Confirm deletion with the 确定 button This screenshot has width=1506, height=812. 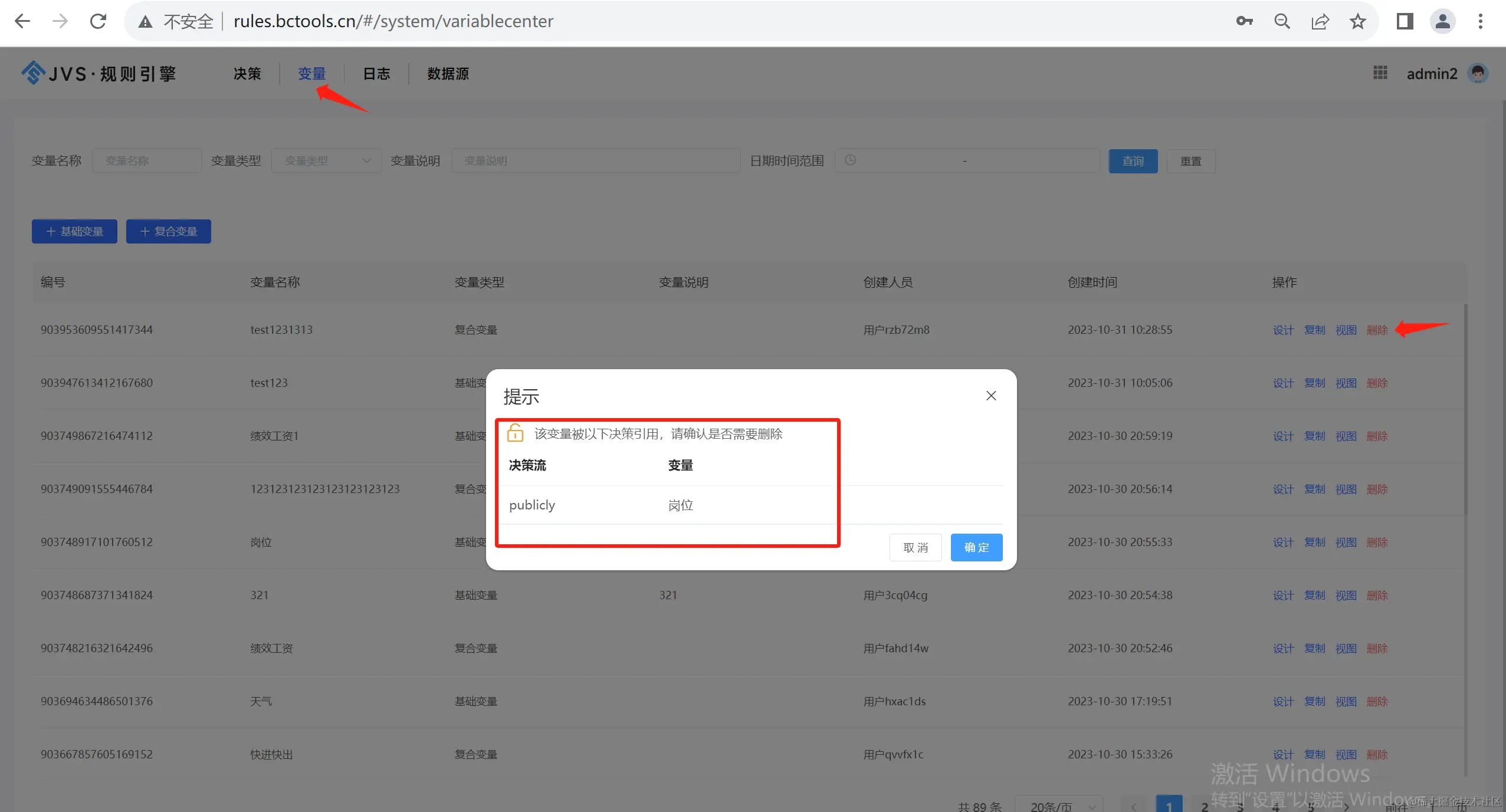coord(976,547)
